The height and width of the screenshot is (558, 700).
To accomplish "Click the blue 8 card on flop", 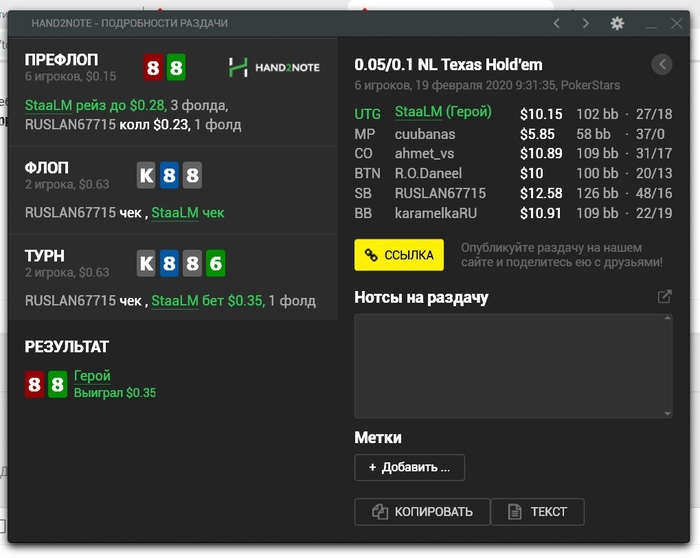I will [169, 175].
